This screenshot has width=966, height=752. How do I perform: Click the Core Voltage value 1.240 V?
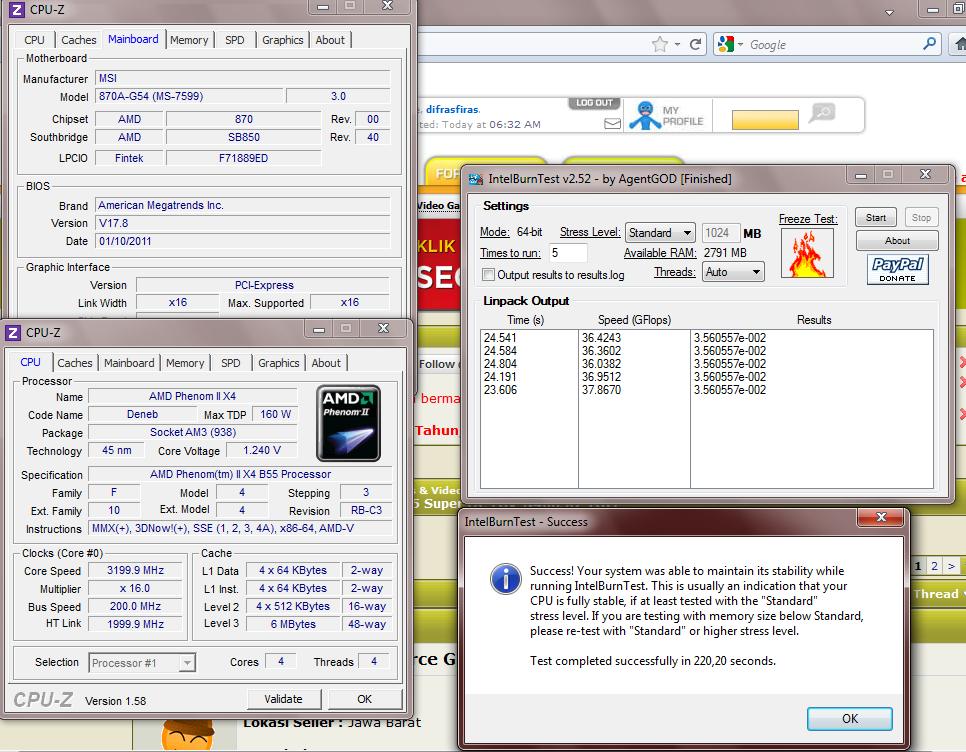click(262, 450)
